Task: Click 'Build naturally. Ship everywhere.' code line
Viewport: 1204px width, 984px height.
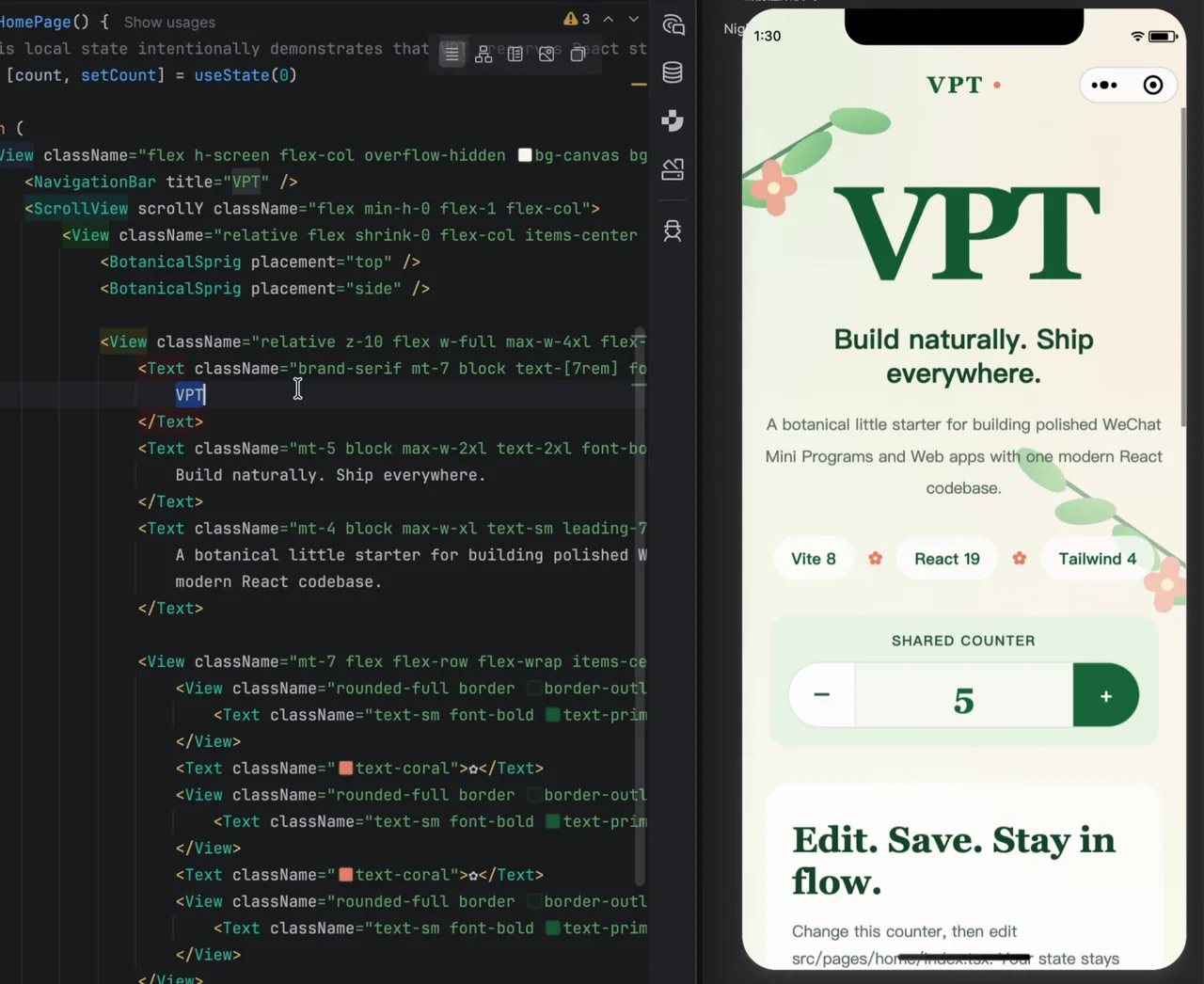Action: click(330, 475)
